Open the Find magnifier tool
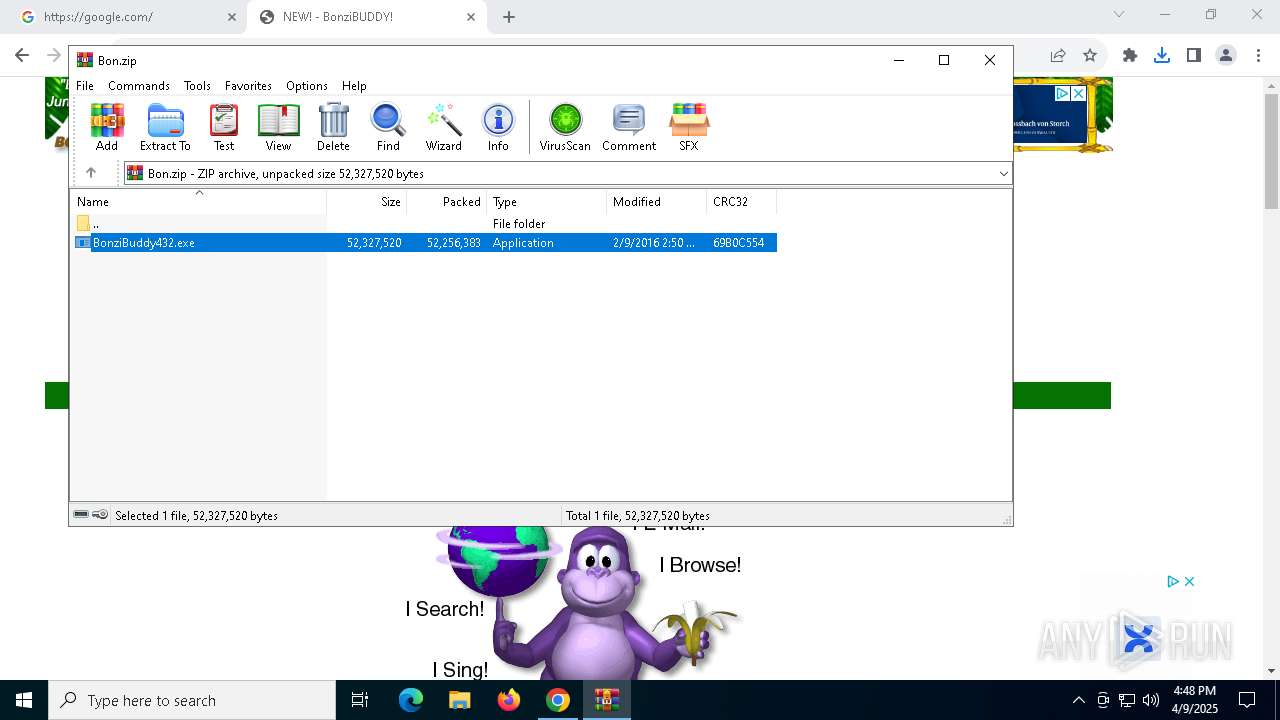The height and width of the screenshot is (720, 1280). pos(388,127)
